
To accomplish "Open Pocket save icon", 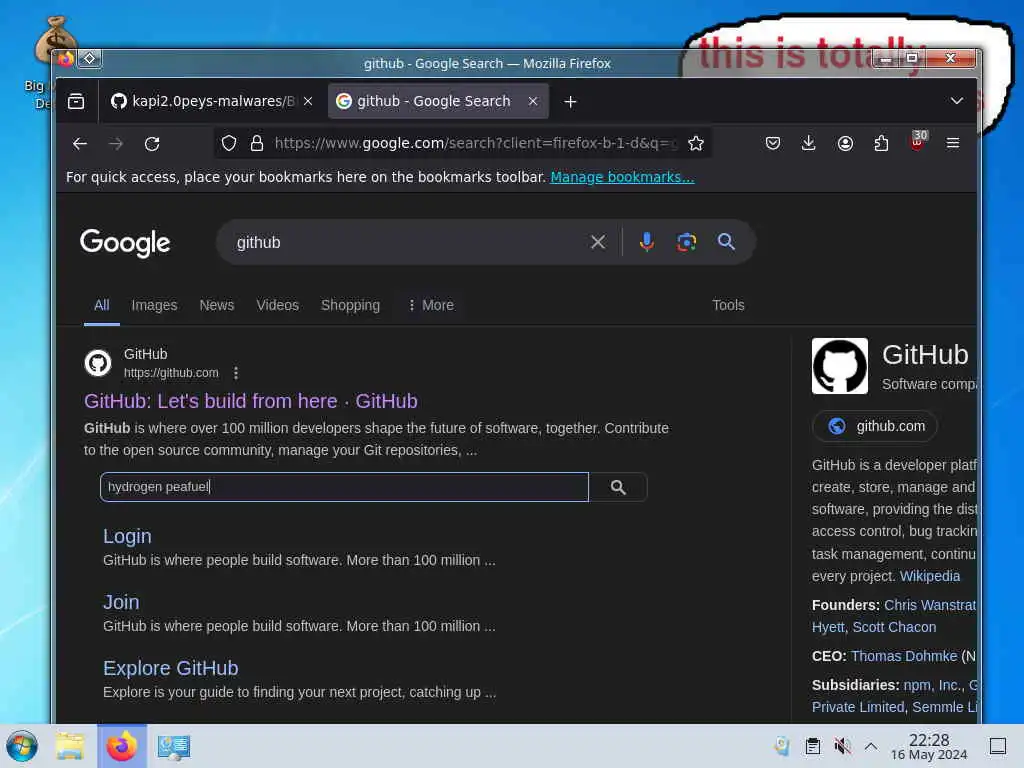I will pos(773,143).
